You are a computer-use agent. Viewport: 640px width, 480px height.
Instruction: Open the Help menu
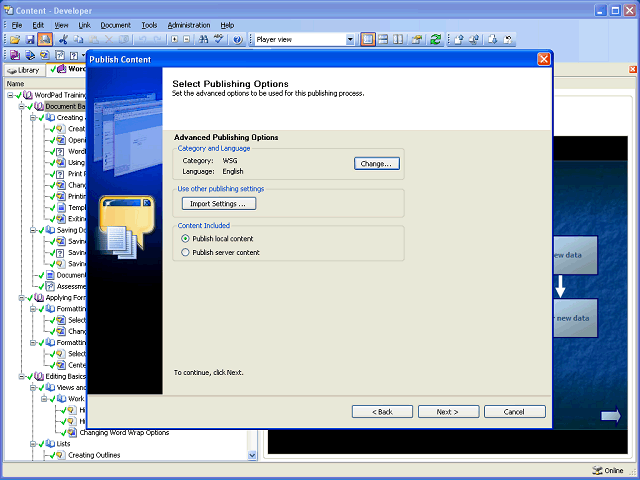click(x=227, y=25)
